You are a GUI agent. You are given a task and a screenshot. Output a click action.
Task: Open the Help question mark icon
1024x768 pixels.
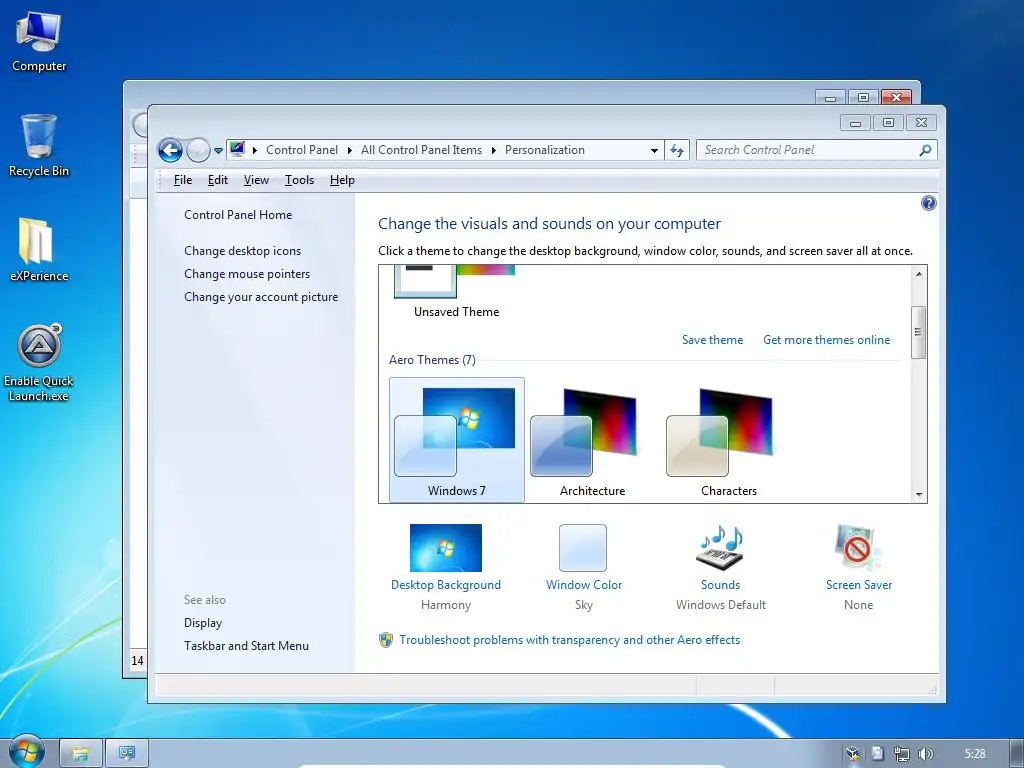click(x=928, y=203)
